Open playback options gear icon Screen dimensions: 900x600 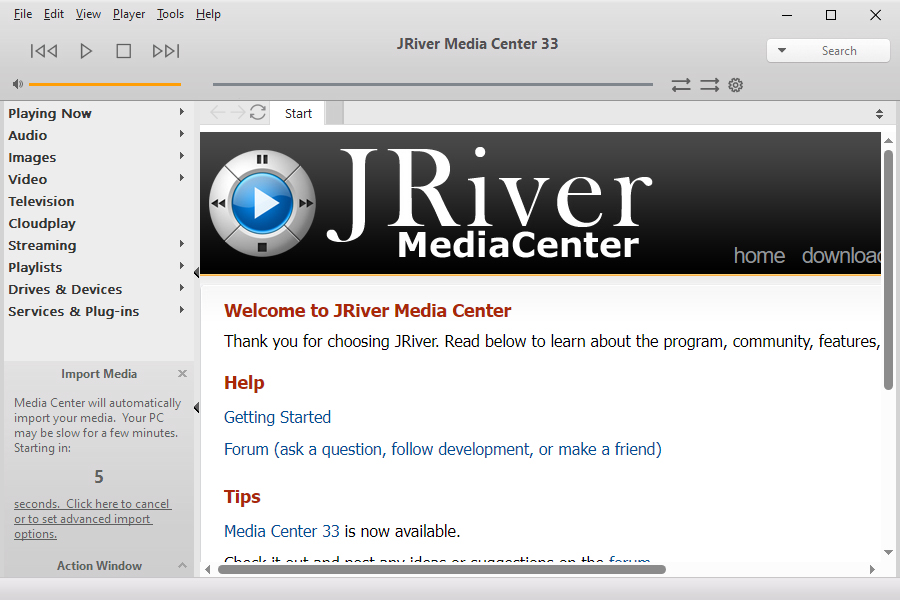735,85
